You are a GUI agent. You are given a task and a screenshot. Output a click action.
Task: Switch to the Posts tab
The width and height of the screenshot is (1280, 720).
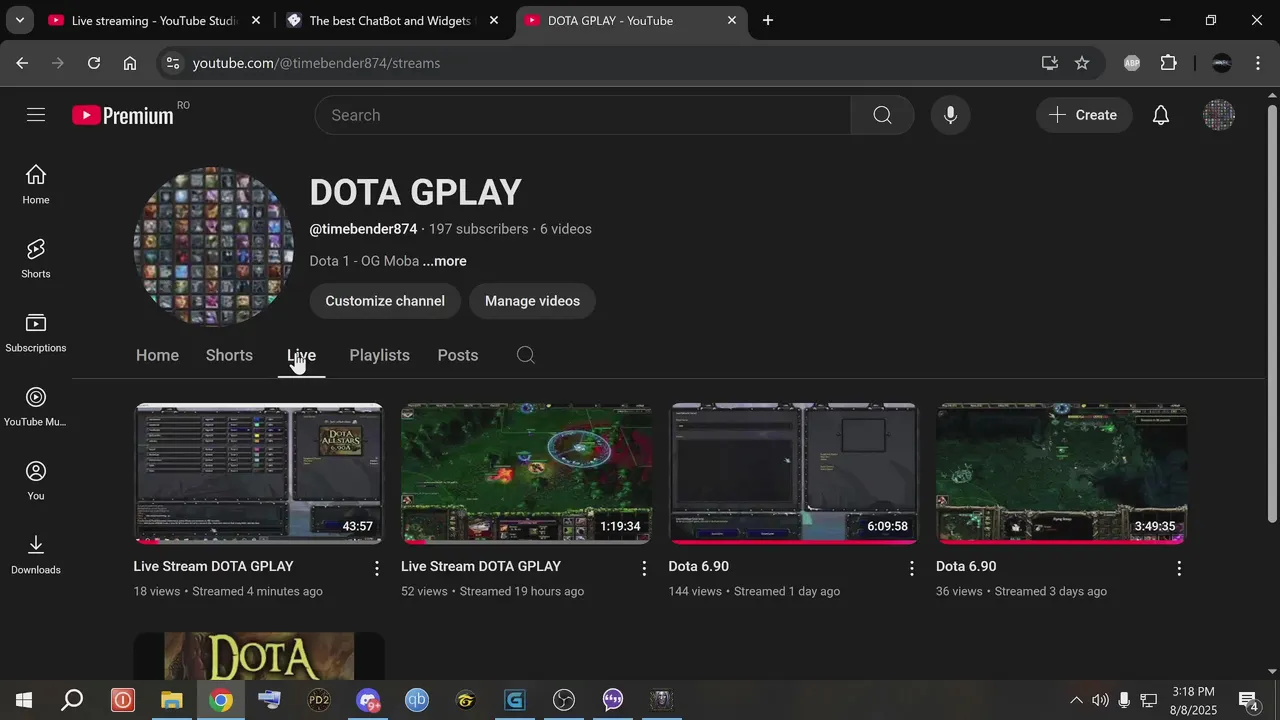458,355
